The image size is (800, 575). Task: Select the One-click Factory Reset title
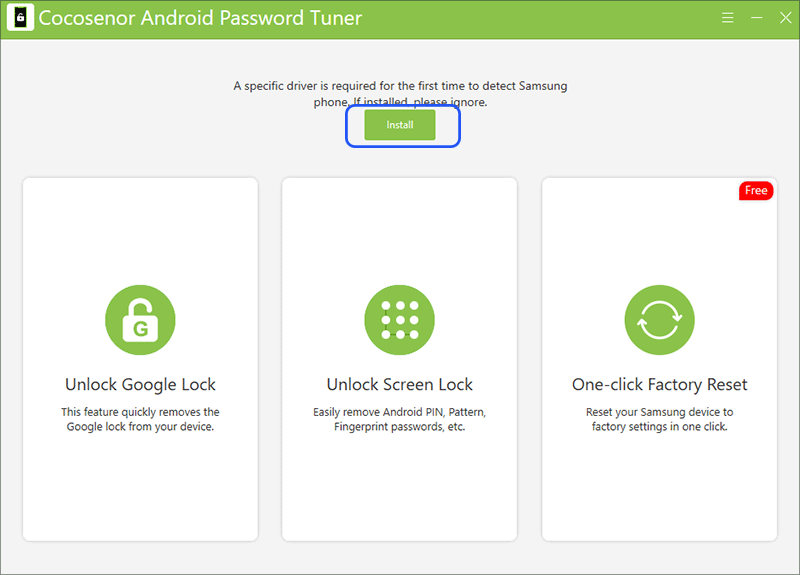point(659,384)
